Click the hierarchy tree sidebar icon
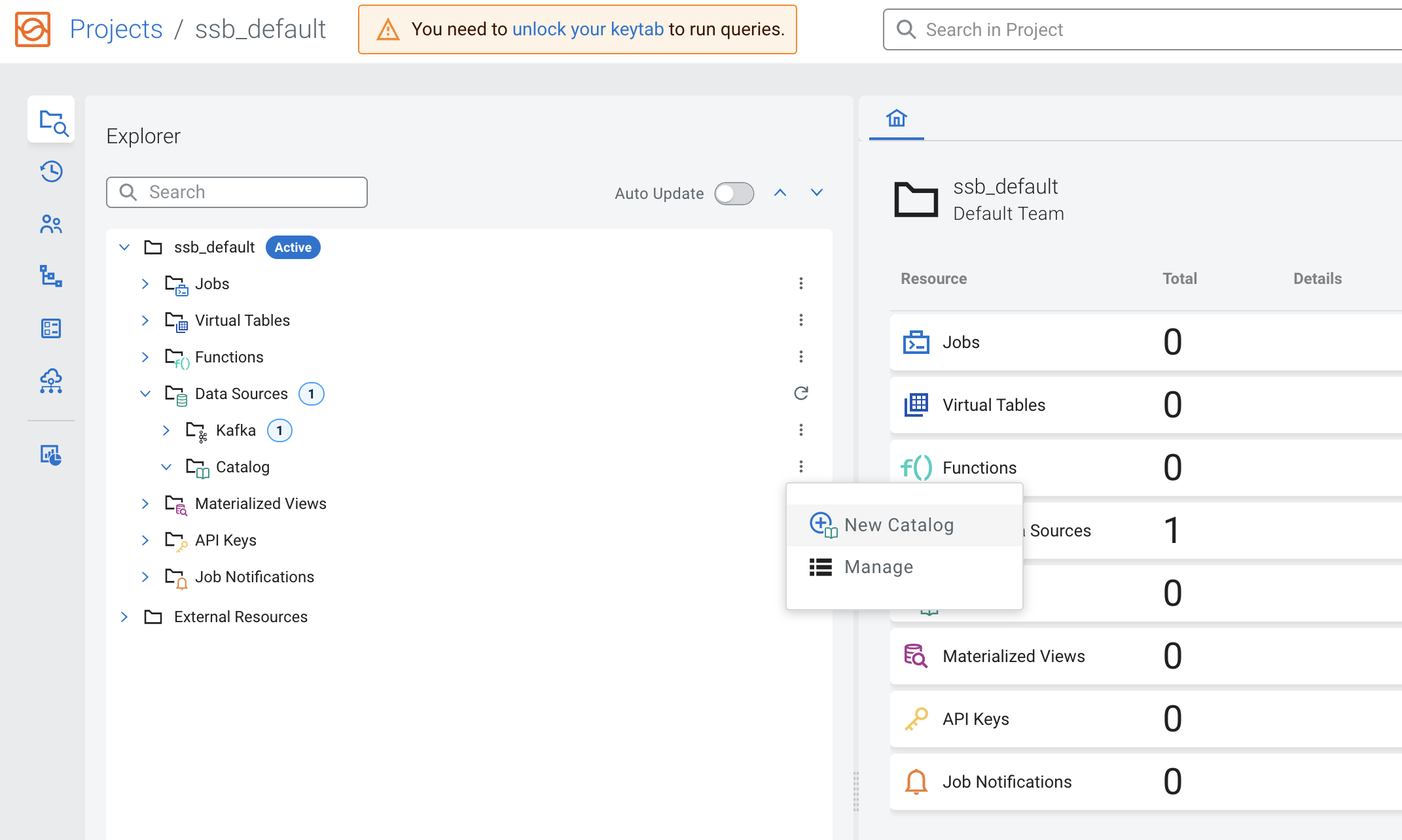 point(51,276)
